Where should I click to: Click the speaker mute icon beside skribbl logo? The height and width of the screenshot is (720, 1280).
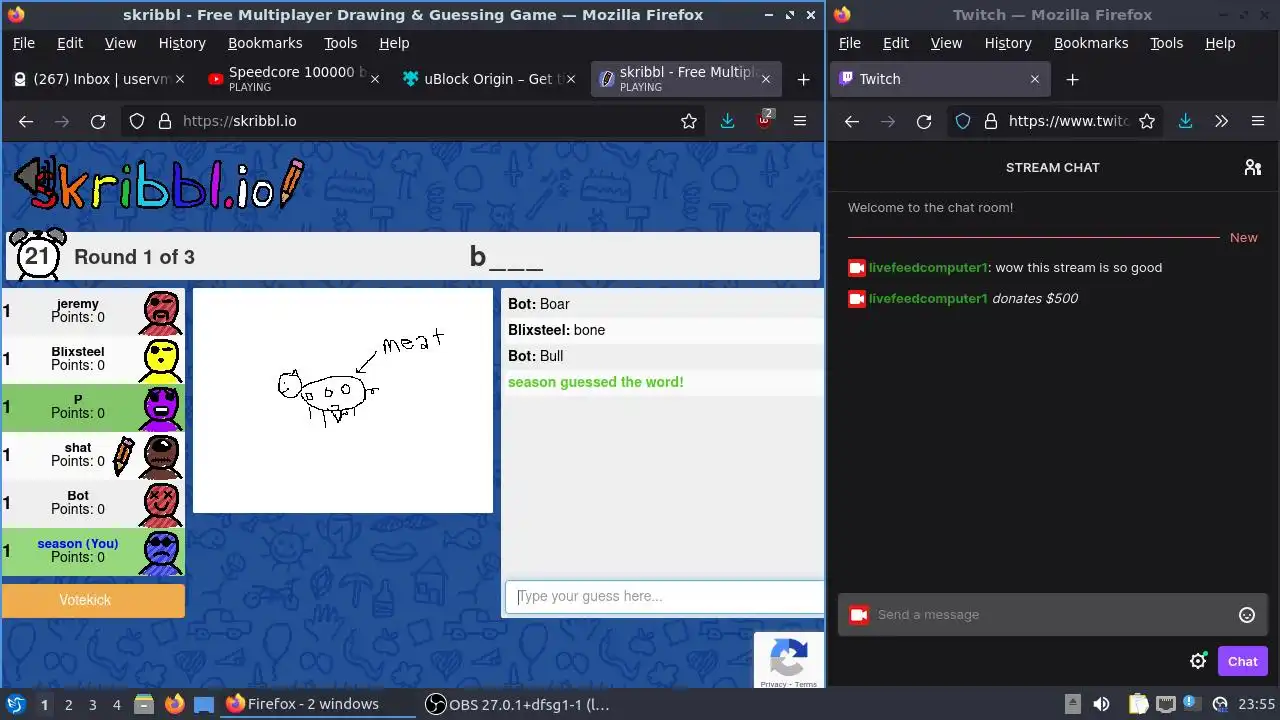click(x=33, y=179)
